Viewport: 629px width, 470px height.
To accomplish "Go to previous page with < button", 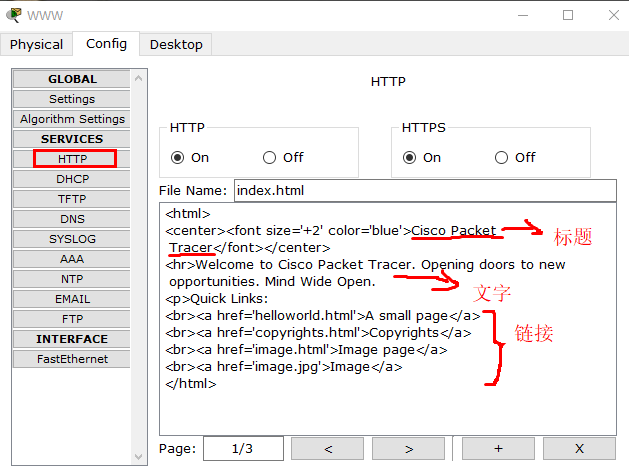I will click(327, 449).
